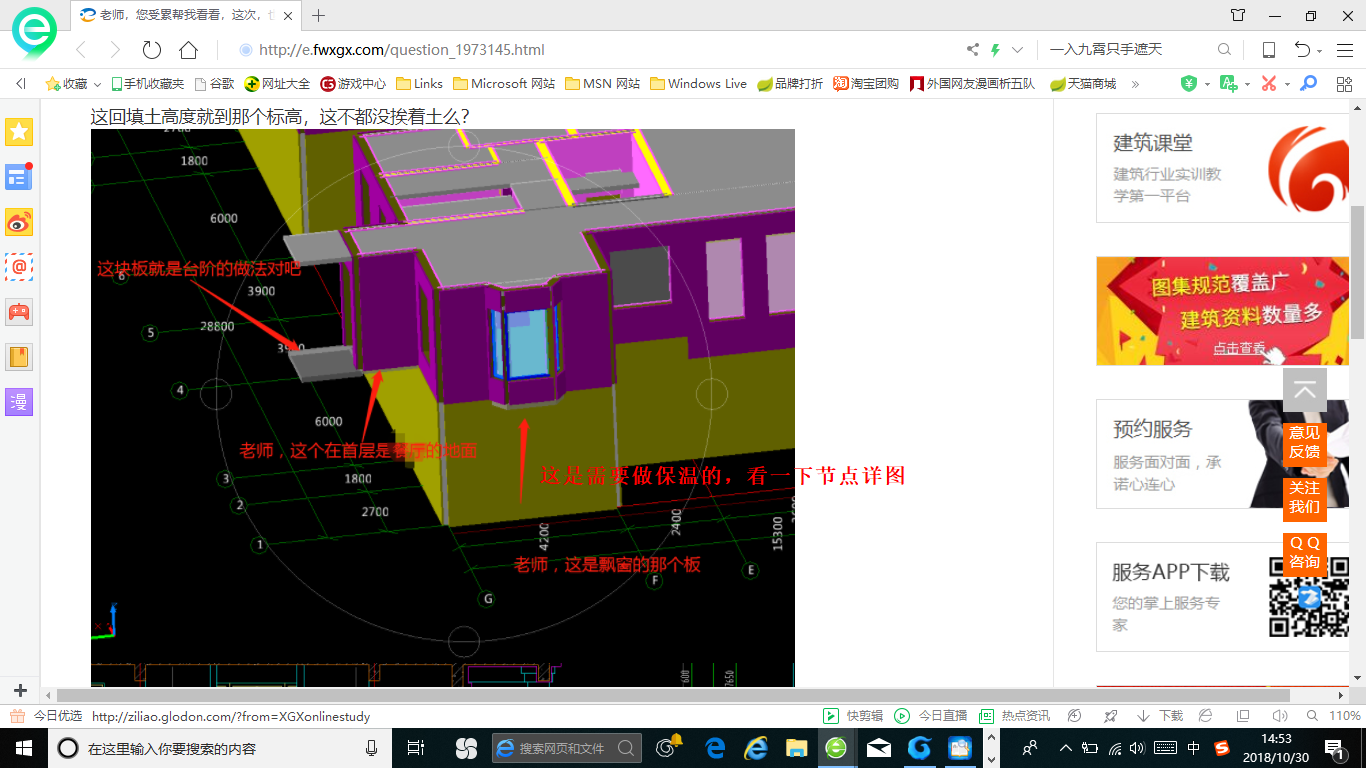
Task: Go forward with the browser forward arrow
Action: coord(115,50)
